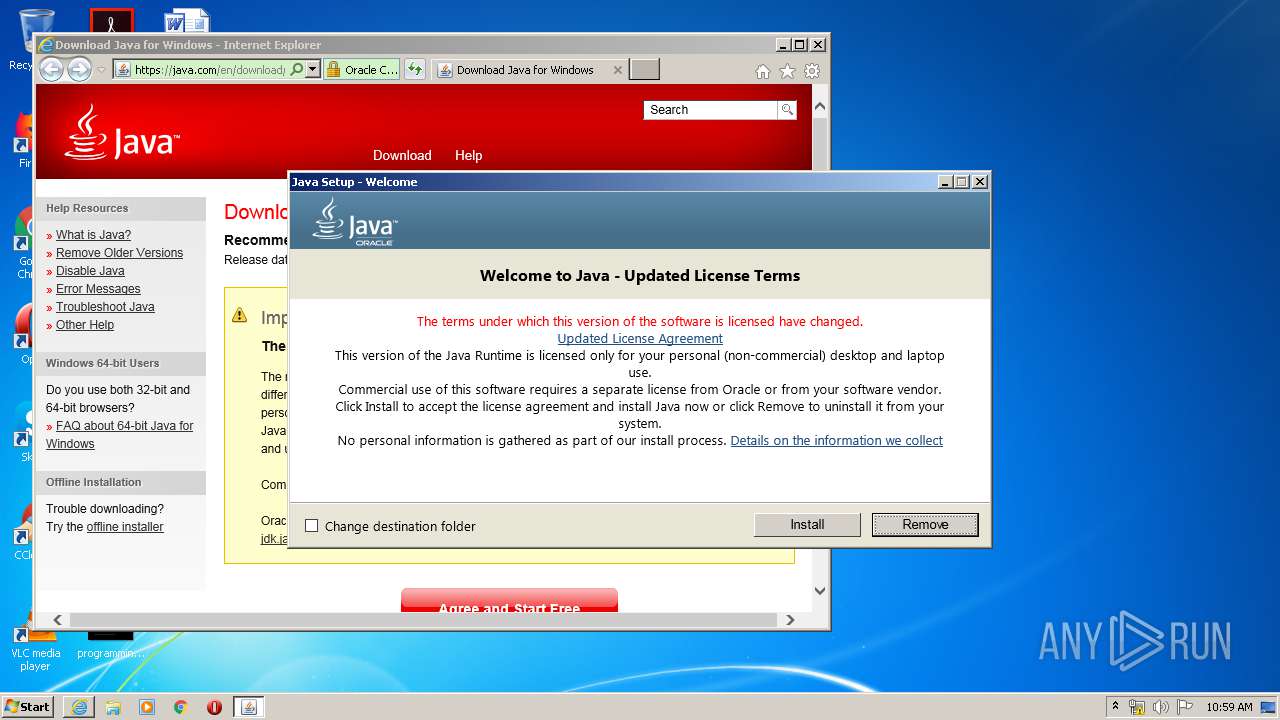Launch Windows Media Player from taskbar
The image size is (1280, 720).
pyautogui.click(x=147, y=707)
